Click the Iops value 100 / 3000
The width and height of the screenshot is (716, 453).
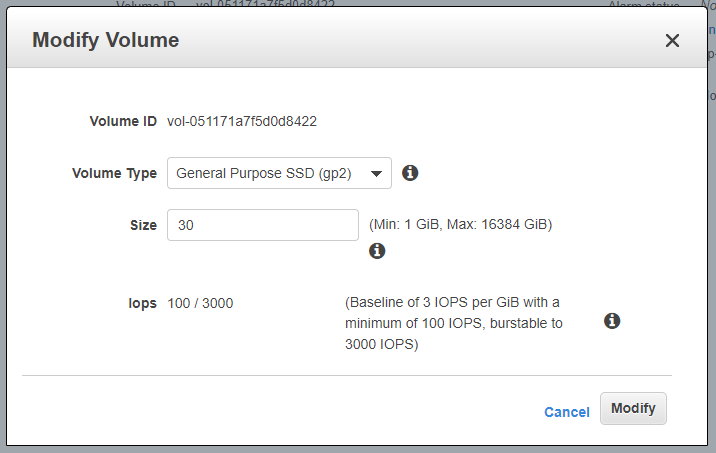click(x=200, y=303)
